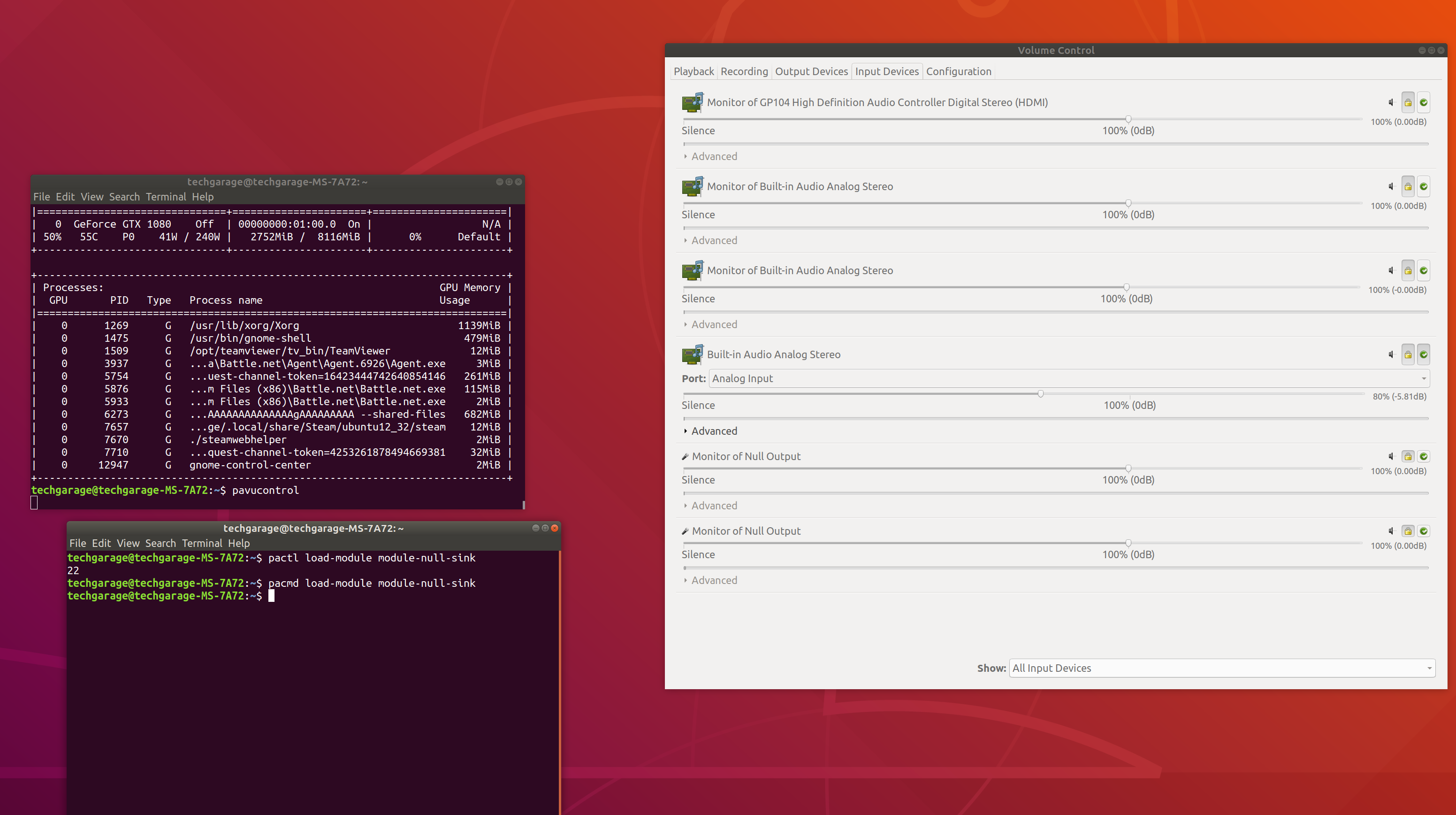
Task: Mute the Built-in Audio Analog Stereo input
Action: point(1391,354)
